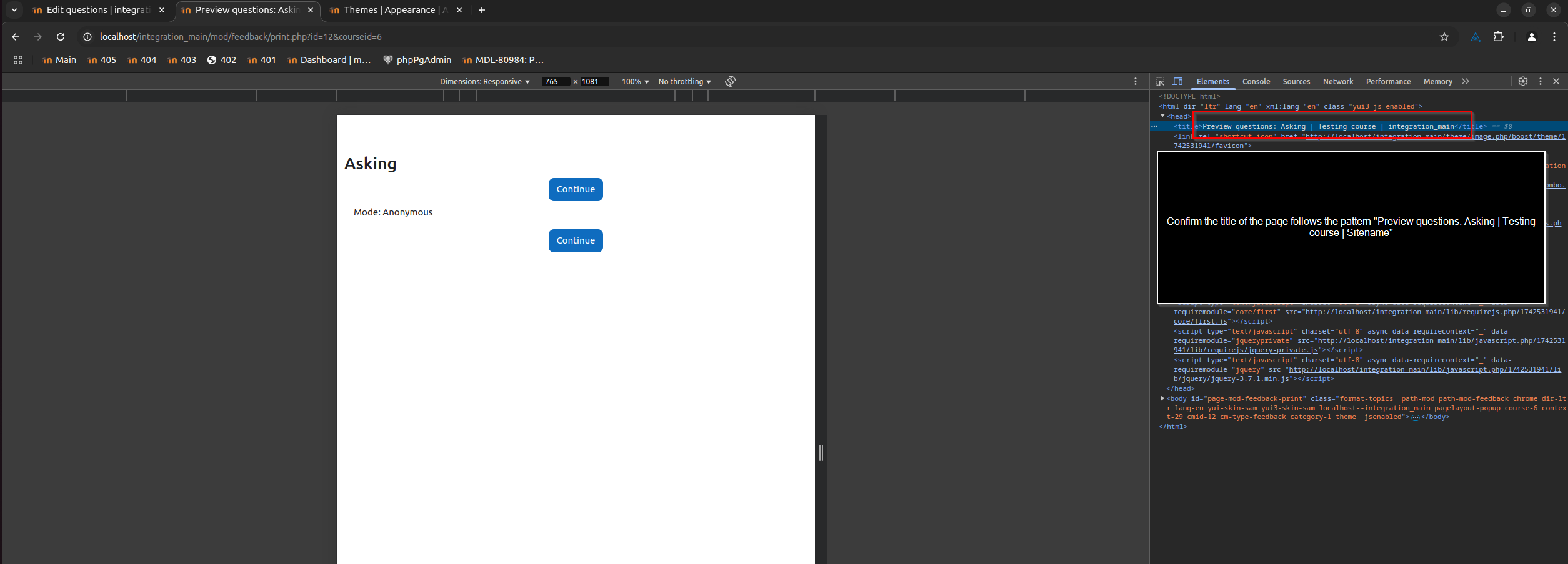The width and height of the screenshot is (1568, 564).
Task: Click the viewport resize handle
Action: point(821,453)
